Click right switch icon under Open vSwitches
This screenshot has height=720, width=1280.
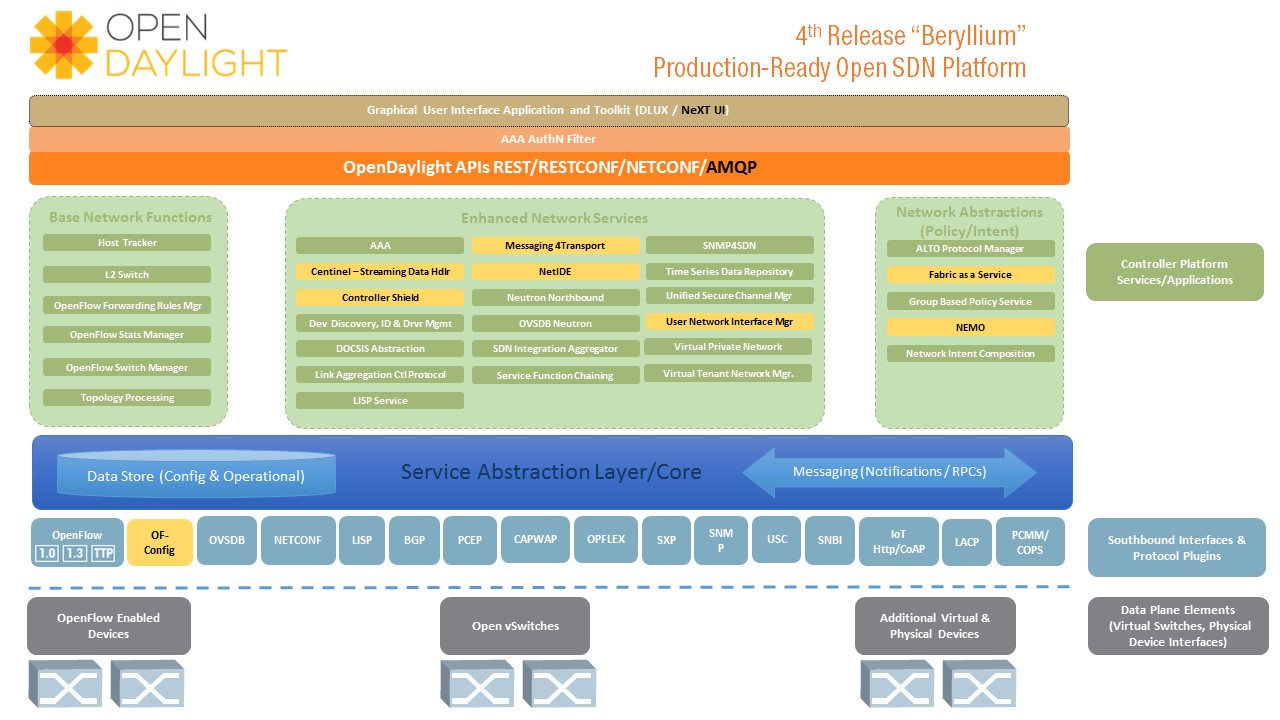pyautogui.click(x=560, y=683)
